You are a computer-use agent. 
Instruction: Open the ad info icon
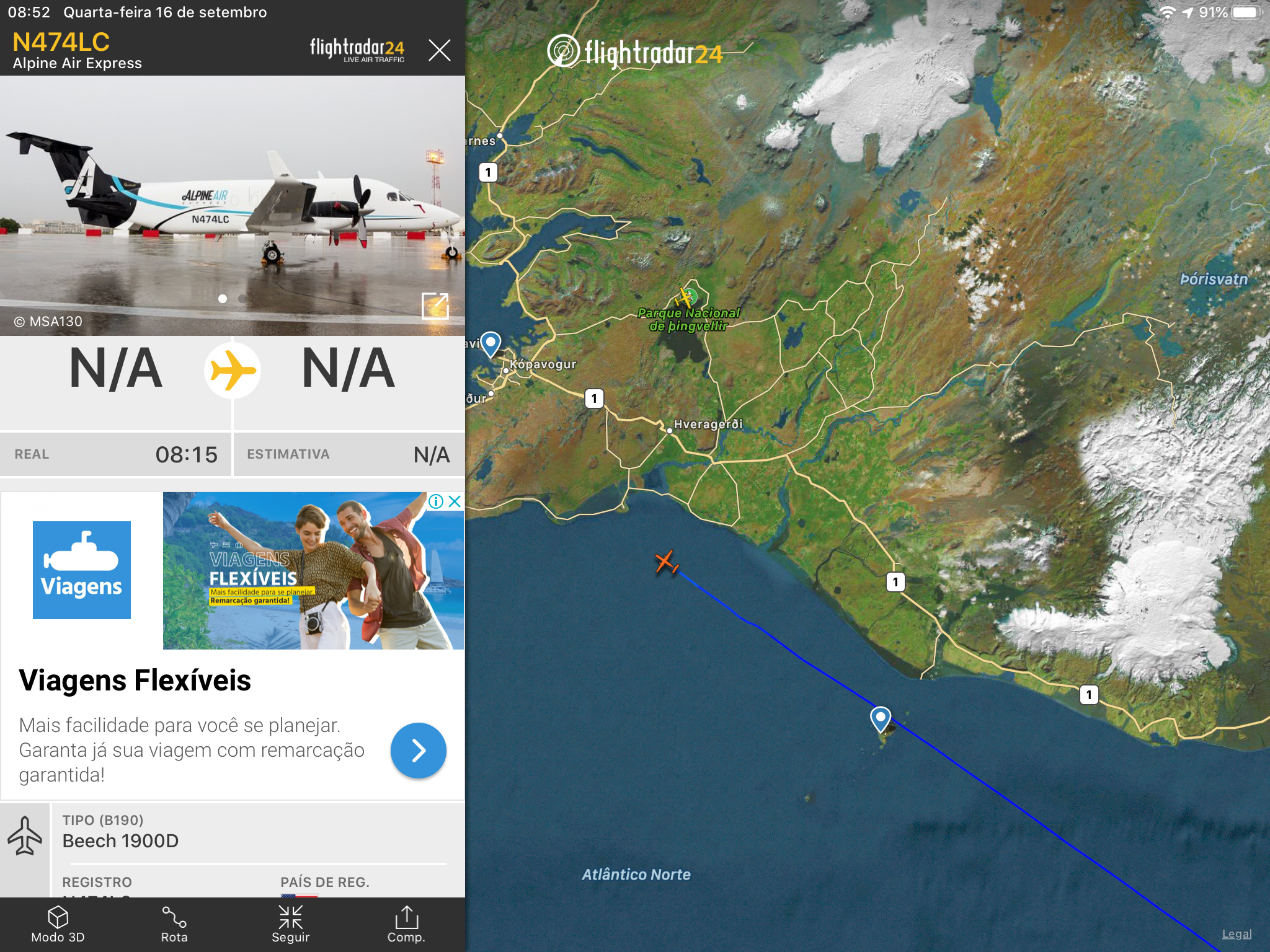pyautogui.click(x=436, y=501)
